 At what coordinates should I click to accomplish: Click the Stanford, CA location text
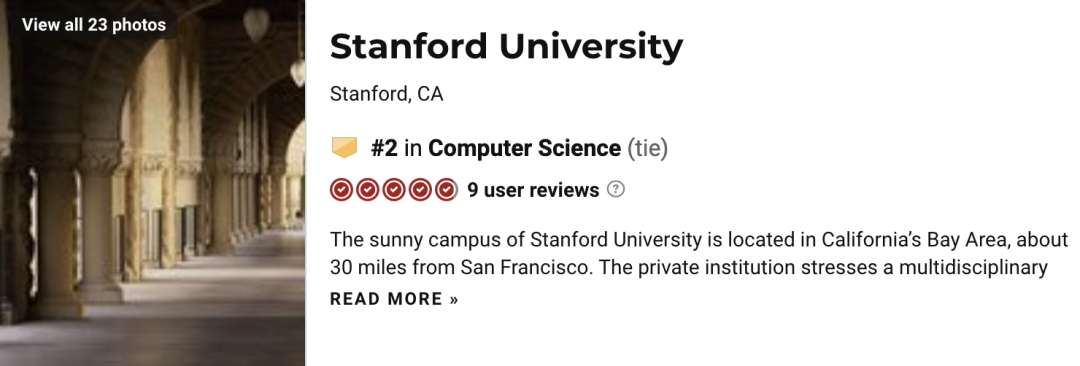point(386,94)
